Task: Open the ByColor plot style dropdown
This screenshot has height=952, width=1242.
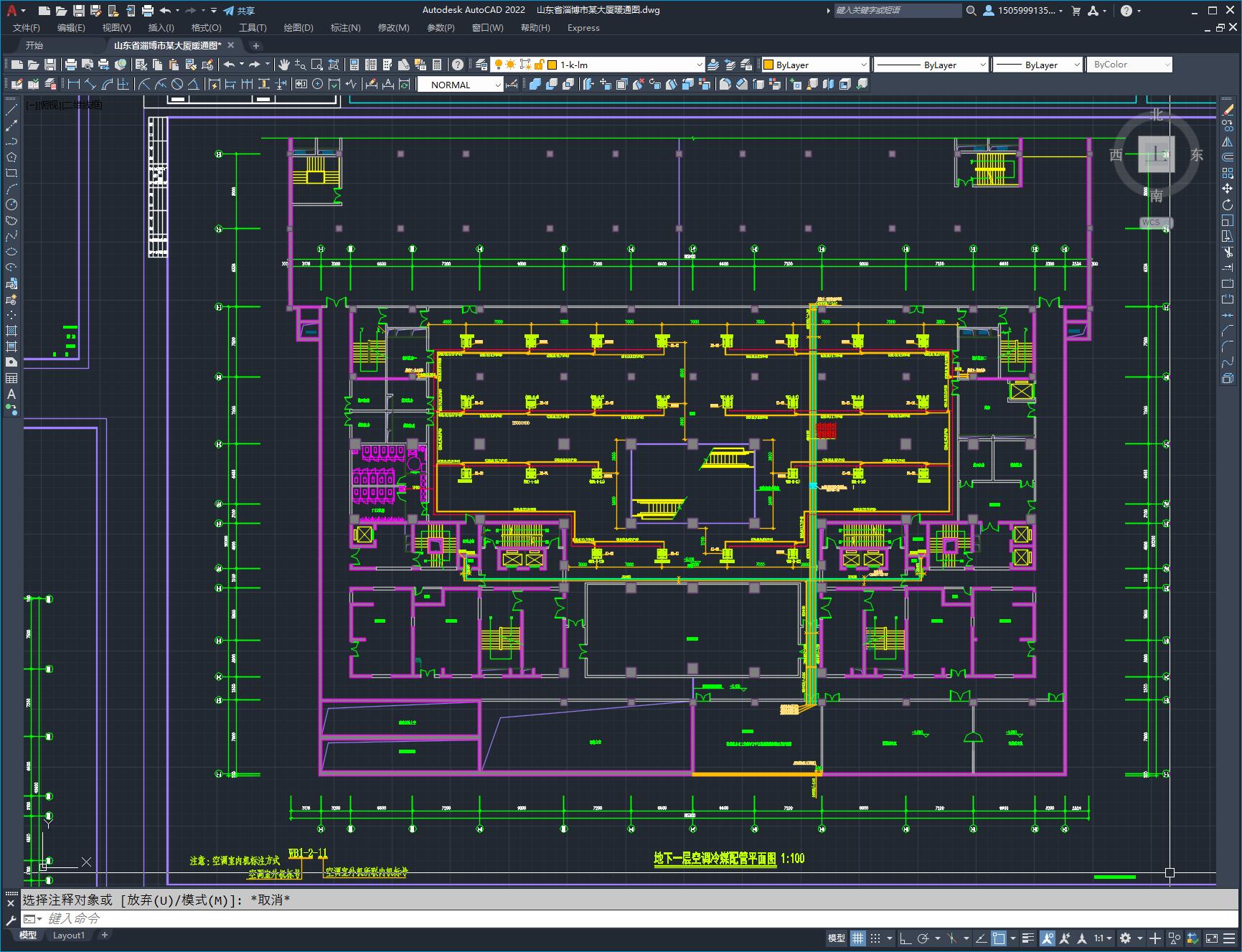Action: [1129, 65]
